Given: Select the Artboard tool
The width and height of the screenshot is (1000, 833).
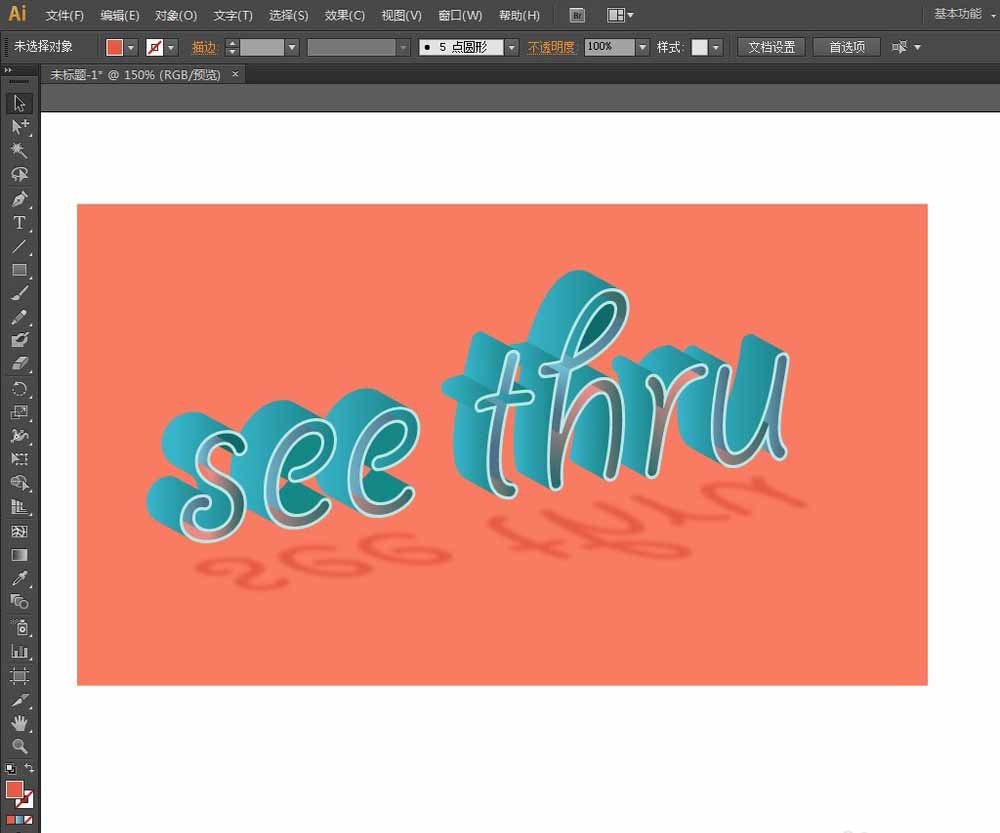Looking at the screenshot, I should 19,675.
